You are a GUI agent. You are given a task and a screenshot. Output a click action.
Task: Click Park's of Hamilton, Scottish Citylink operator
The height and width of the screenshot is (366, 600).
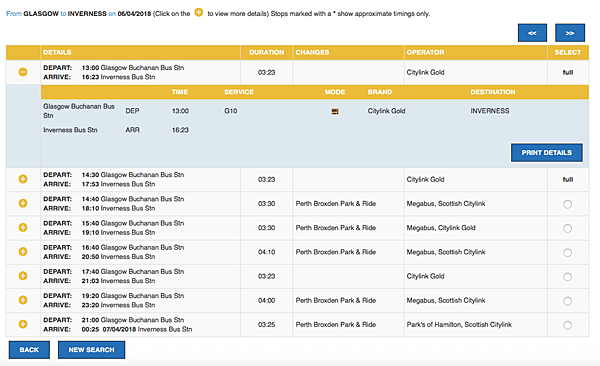click(459, 325)
